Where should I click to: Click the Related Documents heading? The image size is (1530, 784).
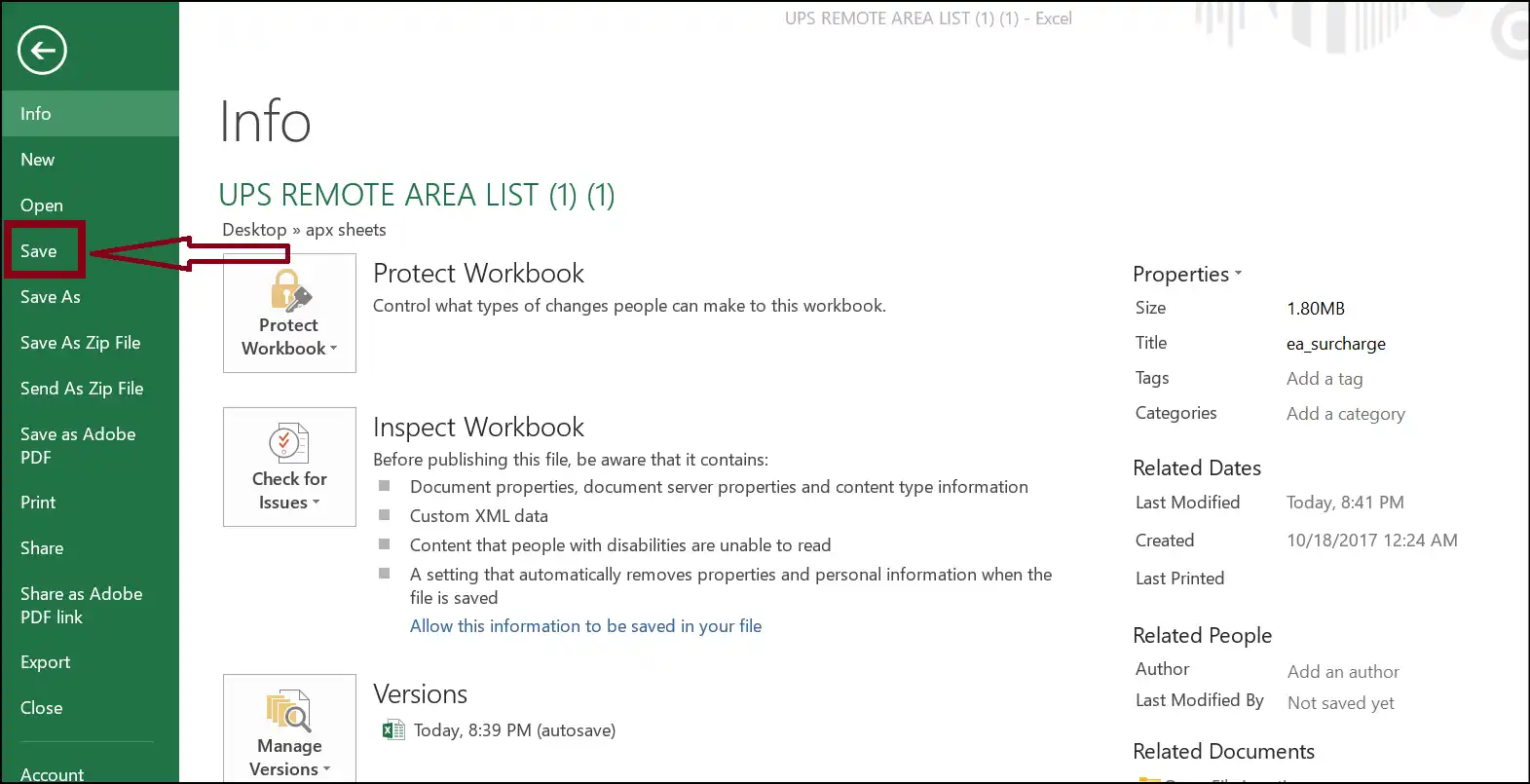(x=1223, y=752)
